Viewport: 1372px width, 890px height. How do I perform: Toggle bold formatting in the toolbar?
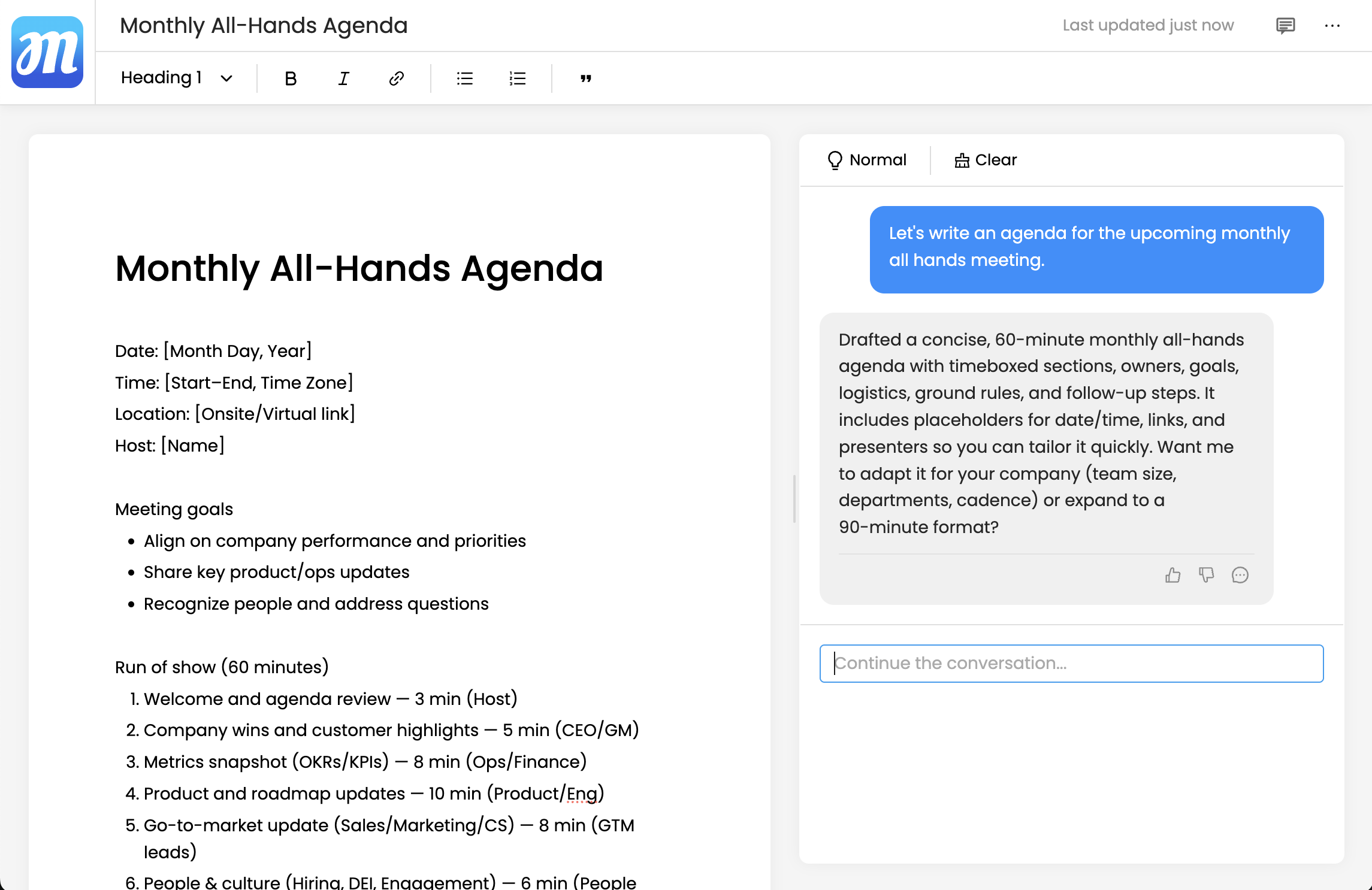[x=291, y=78]
